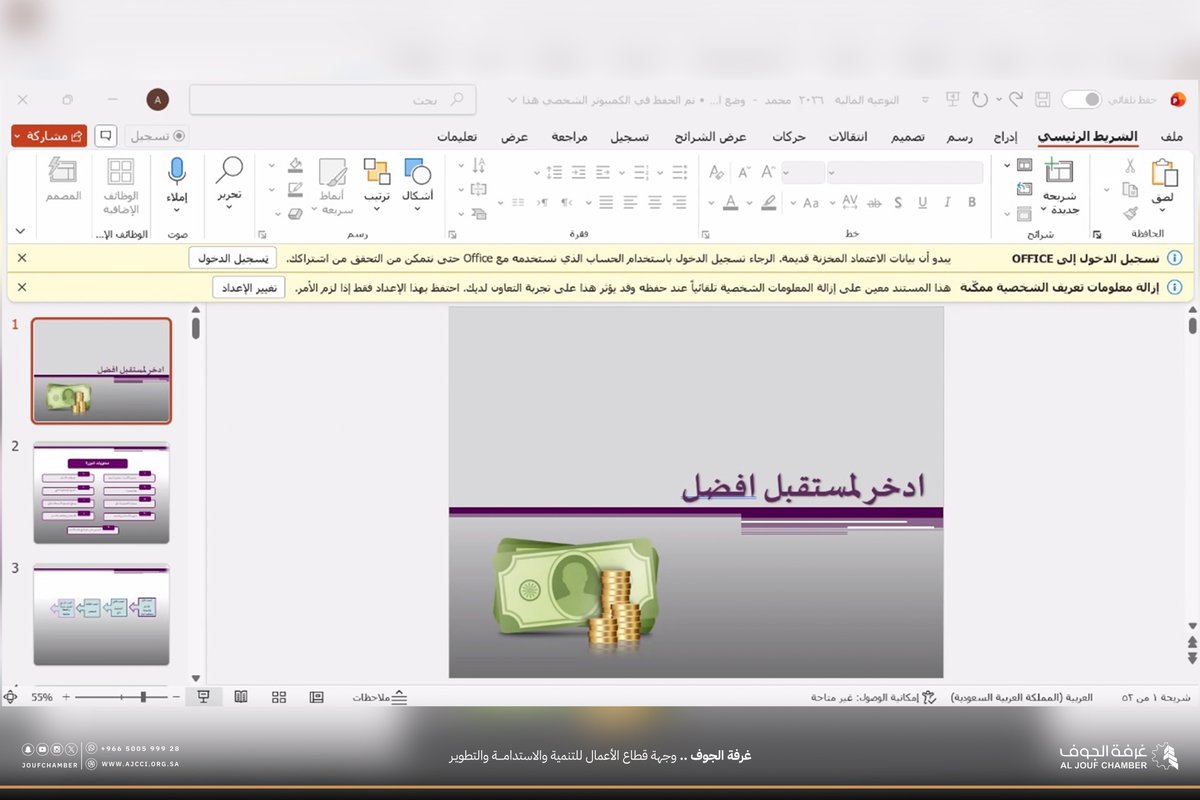Switch to the إدراج (Insert) ribbon tab
1200x800 pixels.
pyautogui.click(x=1003, y=136)
